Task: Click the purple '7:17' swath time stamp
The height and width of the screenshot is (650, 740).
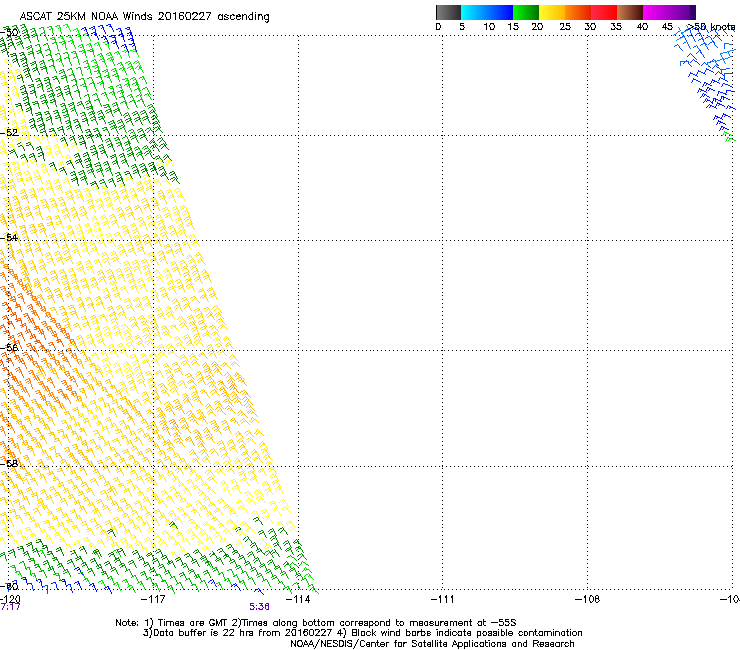Action: [x=11, y=607]
